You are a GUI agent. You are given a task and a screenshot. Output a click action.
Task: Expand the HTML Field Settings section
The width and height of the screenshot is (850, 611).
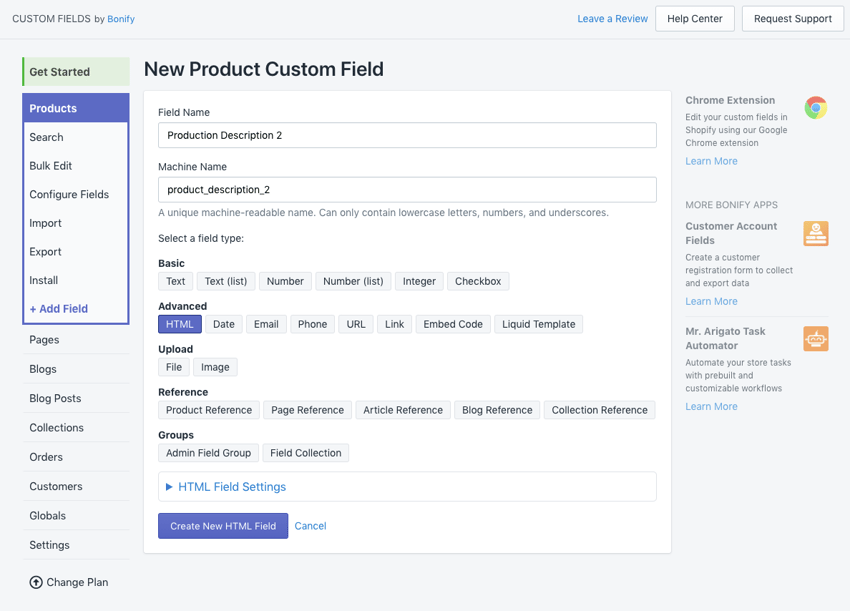(x=231, y=487)
